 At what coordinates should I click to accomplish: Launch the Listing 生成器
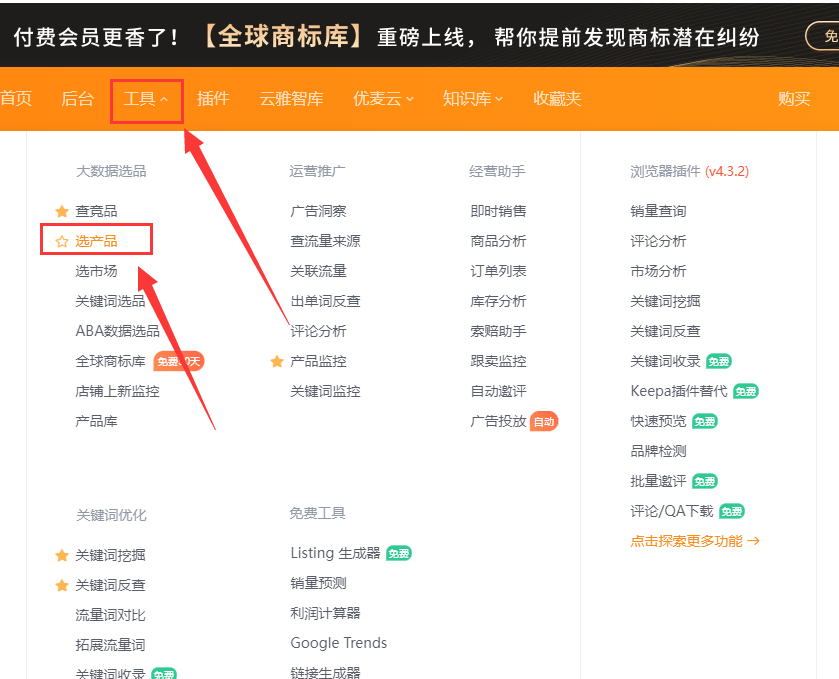339,552
